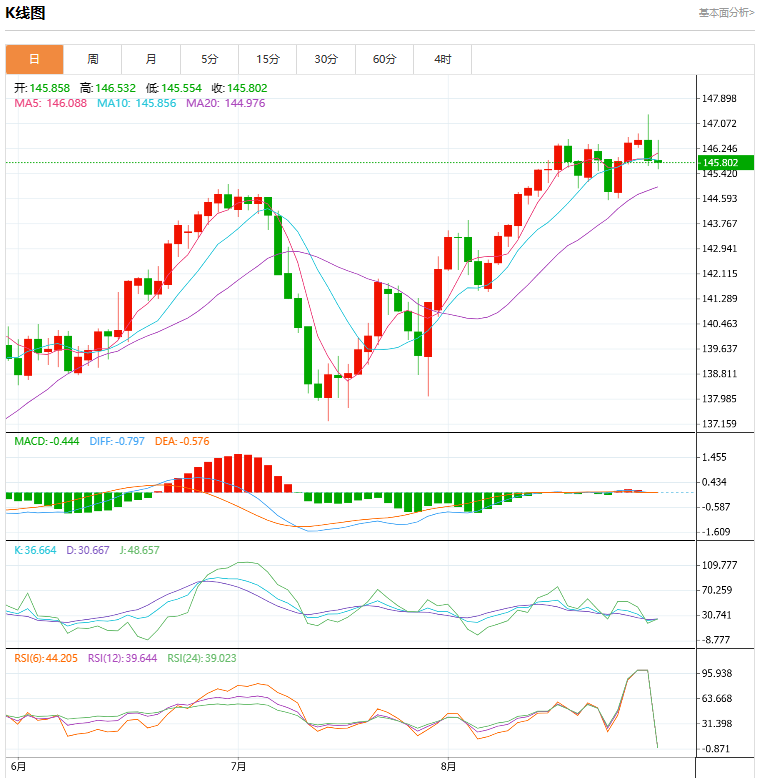
Task: Open the 15分 interval tab
Action: point(268,59)
